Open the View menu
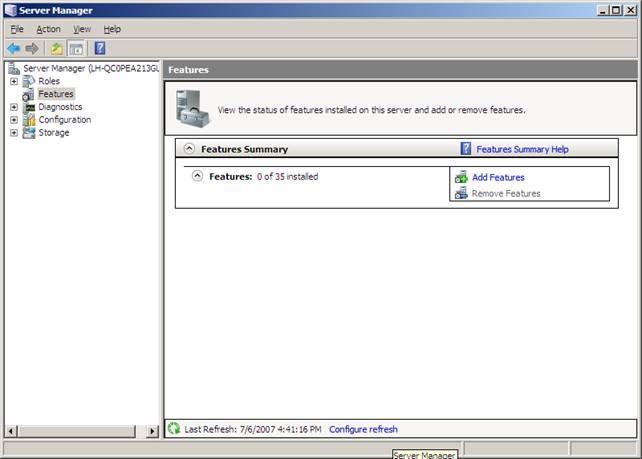Screen dimensions: 642x459 tap(81, 29)
